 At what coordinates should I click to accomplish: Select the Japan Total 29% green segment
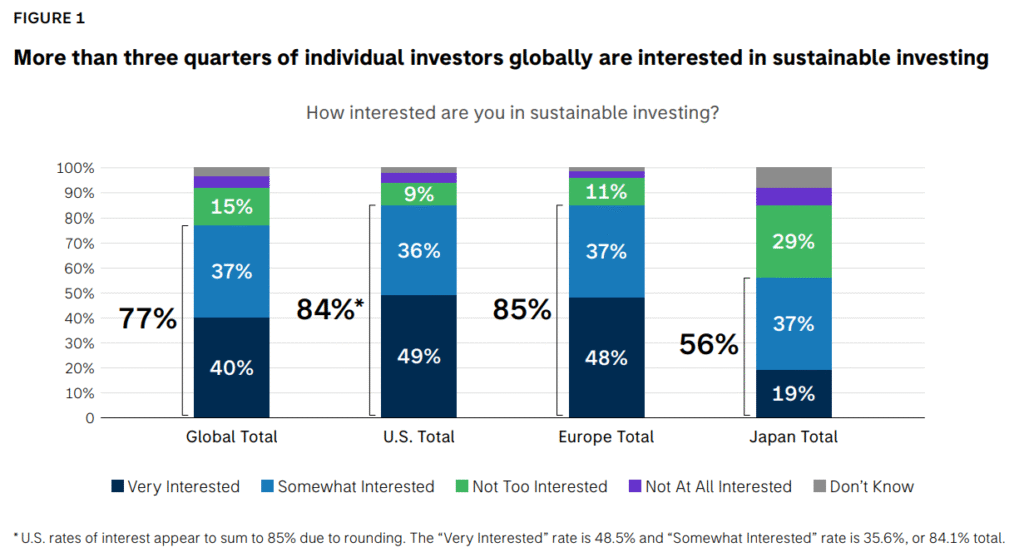pos(794,241)
